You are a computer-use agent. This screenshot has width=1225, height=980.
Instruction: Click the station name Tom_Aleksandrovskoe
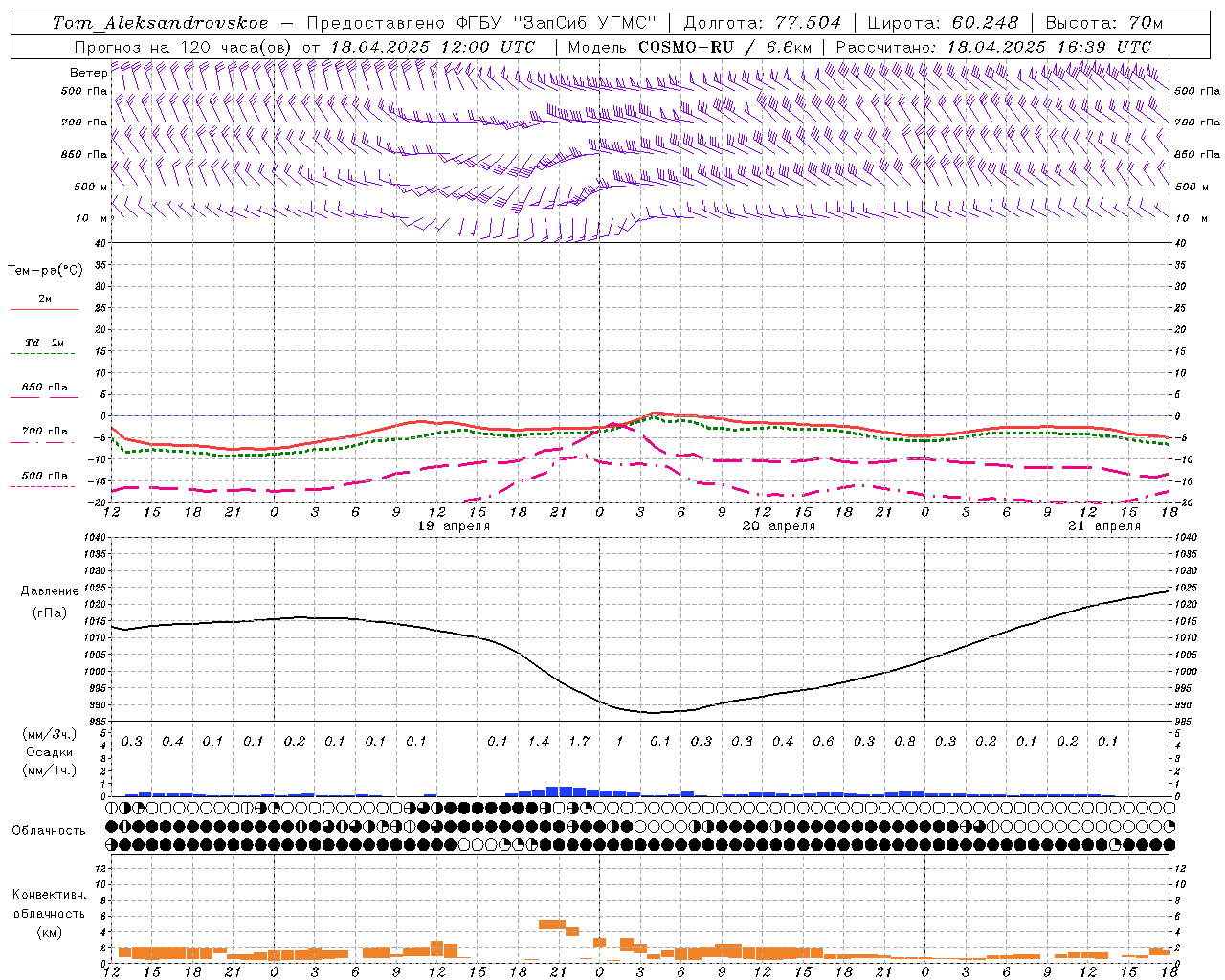point(161,23)
